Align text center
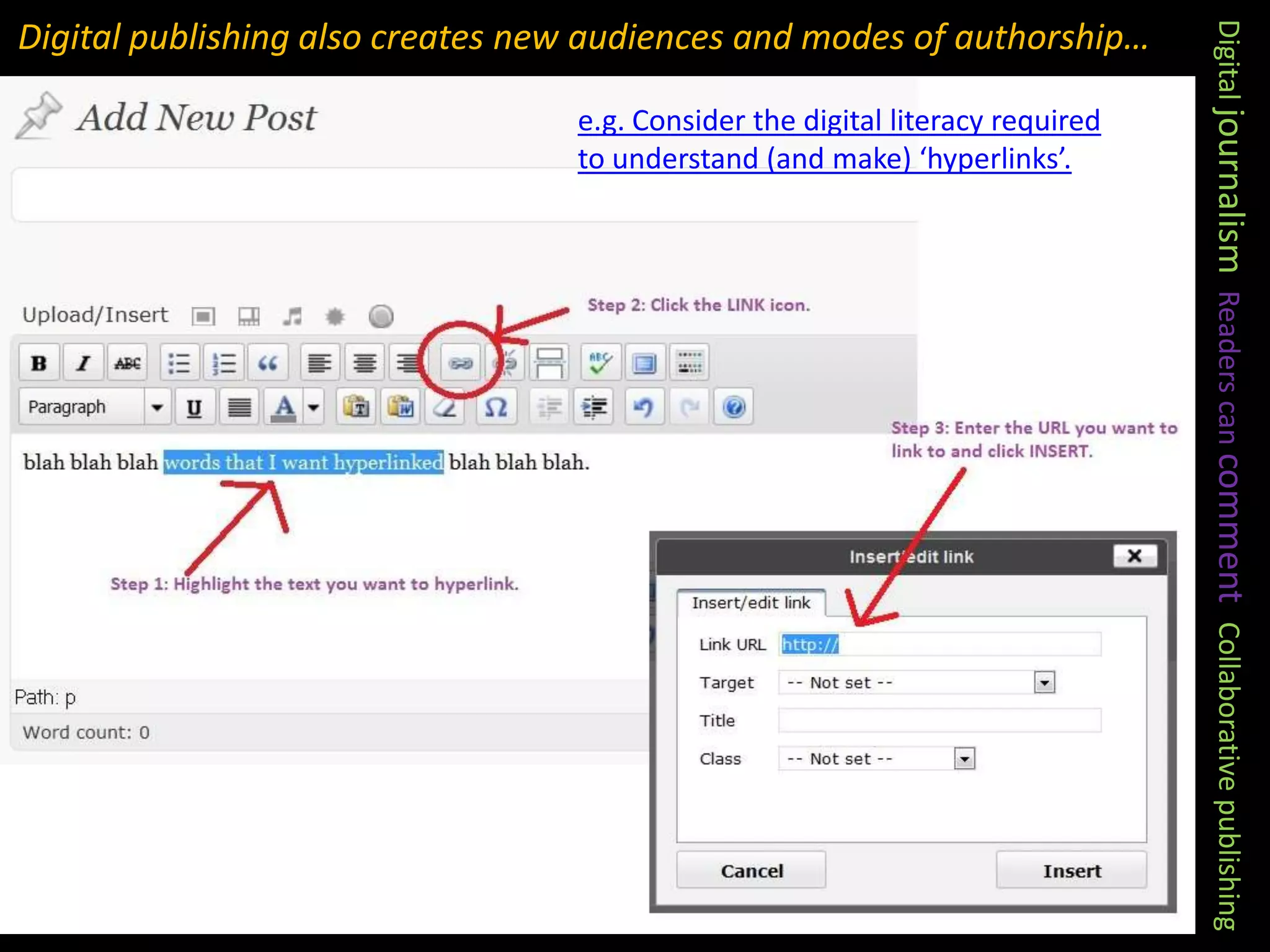1270x952 pixels. [365, 363]
